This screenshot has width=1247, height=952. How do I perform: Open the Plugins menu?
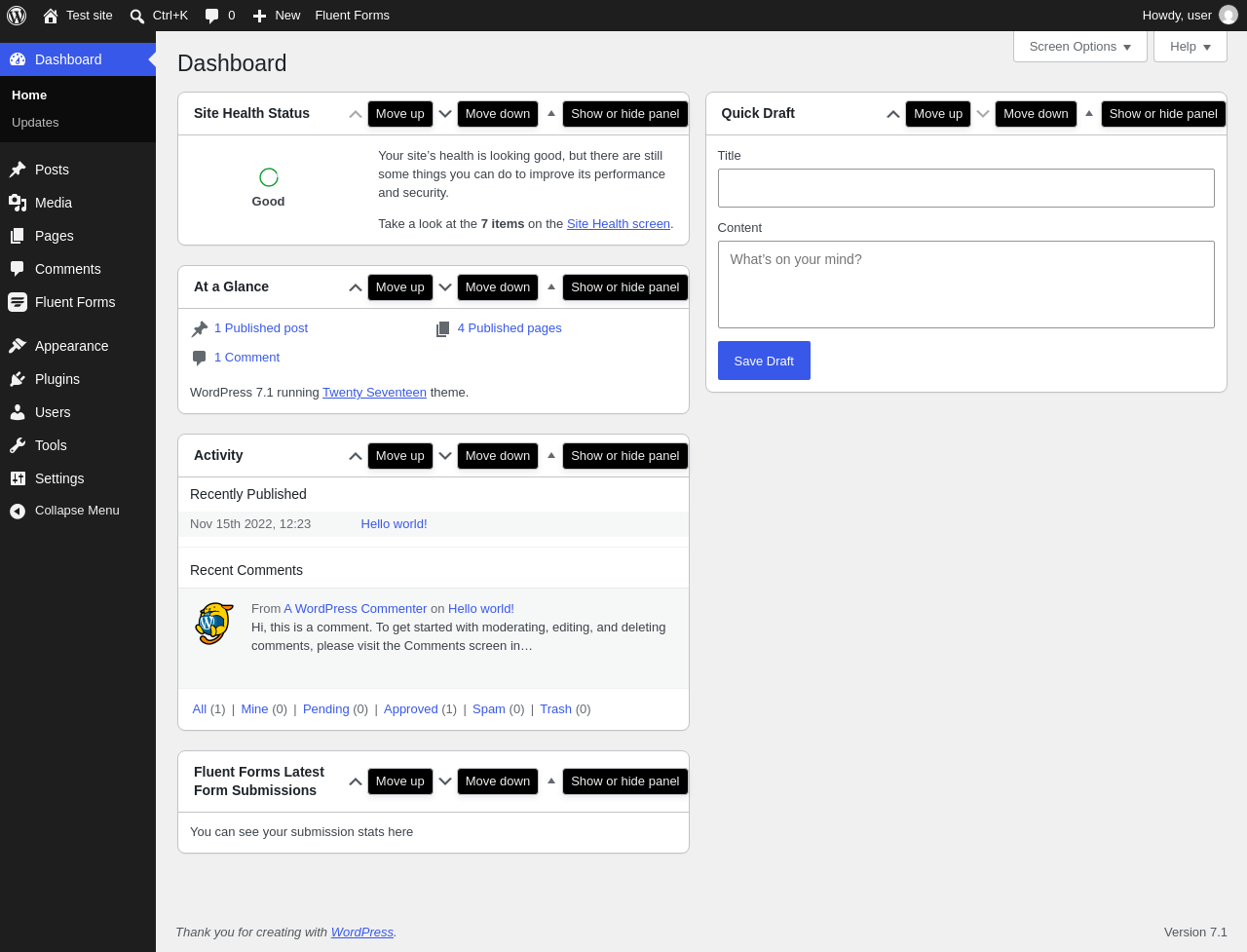pos(78,379)
